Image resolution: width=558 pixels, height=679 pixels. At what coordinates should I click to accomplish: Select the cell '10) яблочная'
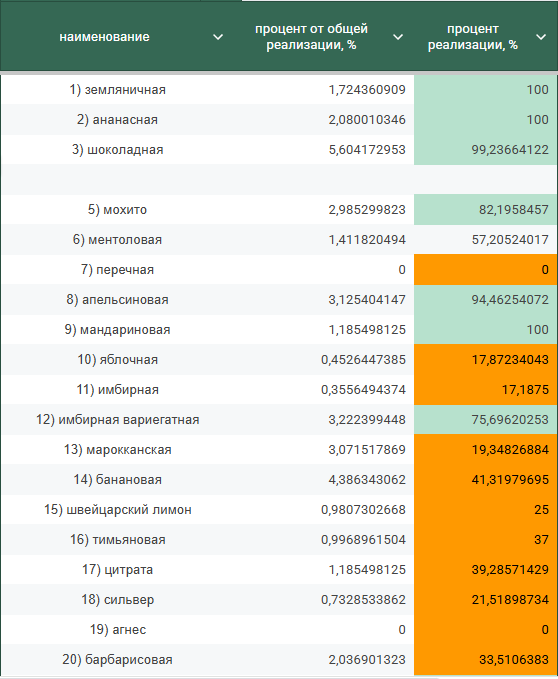117,359
